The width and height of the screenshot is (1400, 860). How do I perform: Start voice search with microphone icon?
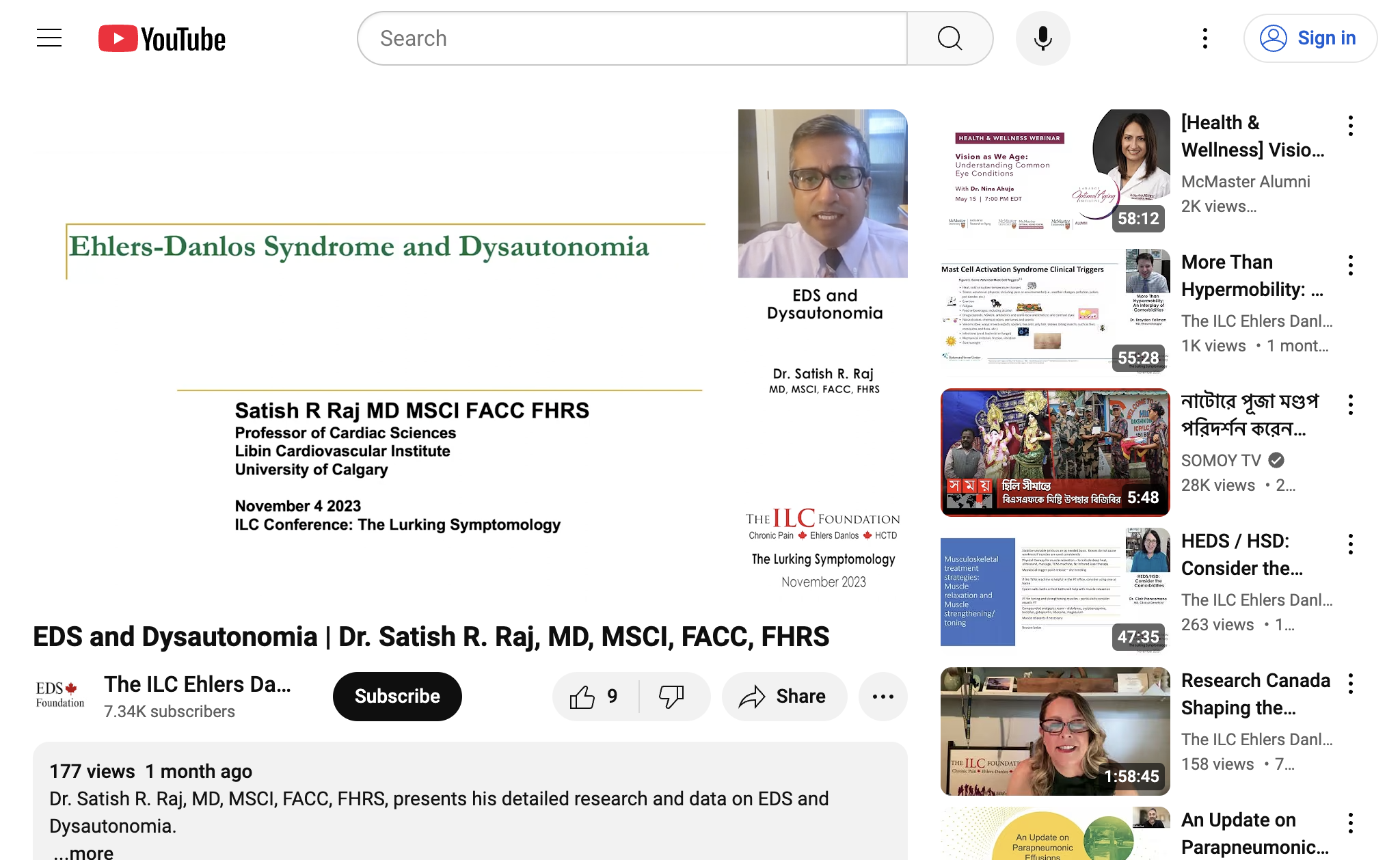tap(1042, 38)
